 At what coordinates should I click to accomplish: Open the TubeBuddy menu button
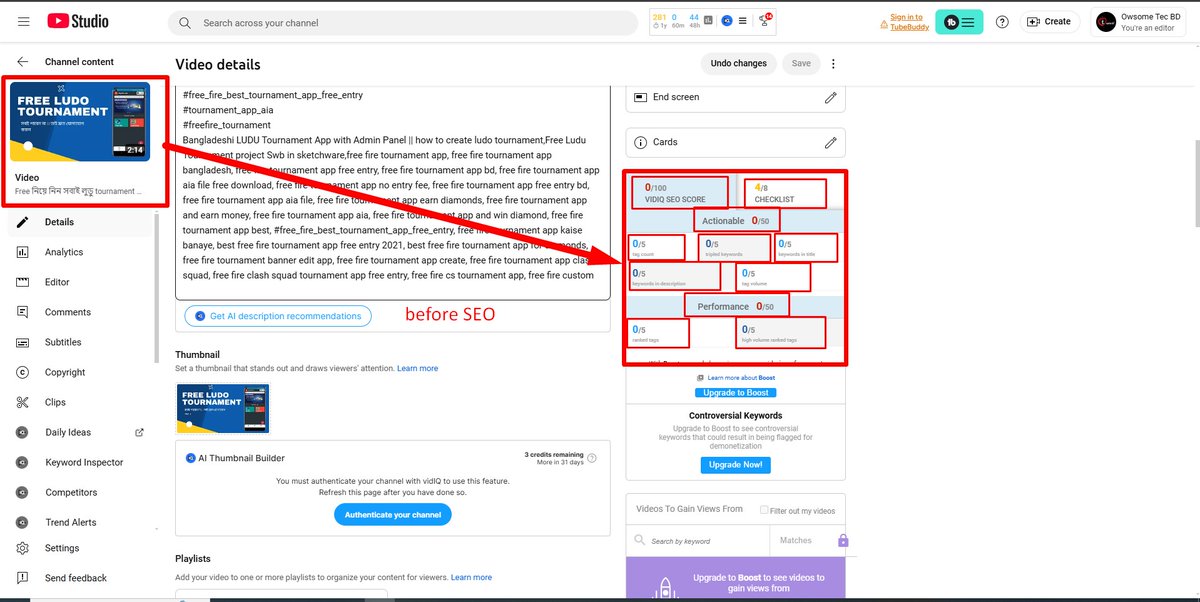pos(960,21)
